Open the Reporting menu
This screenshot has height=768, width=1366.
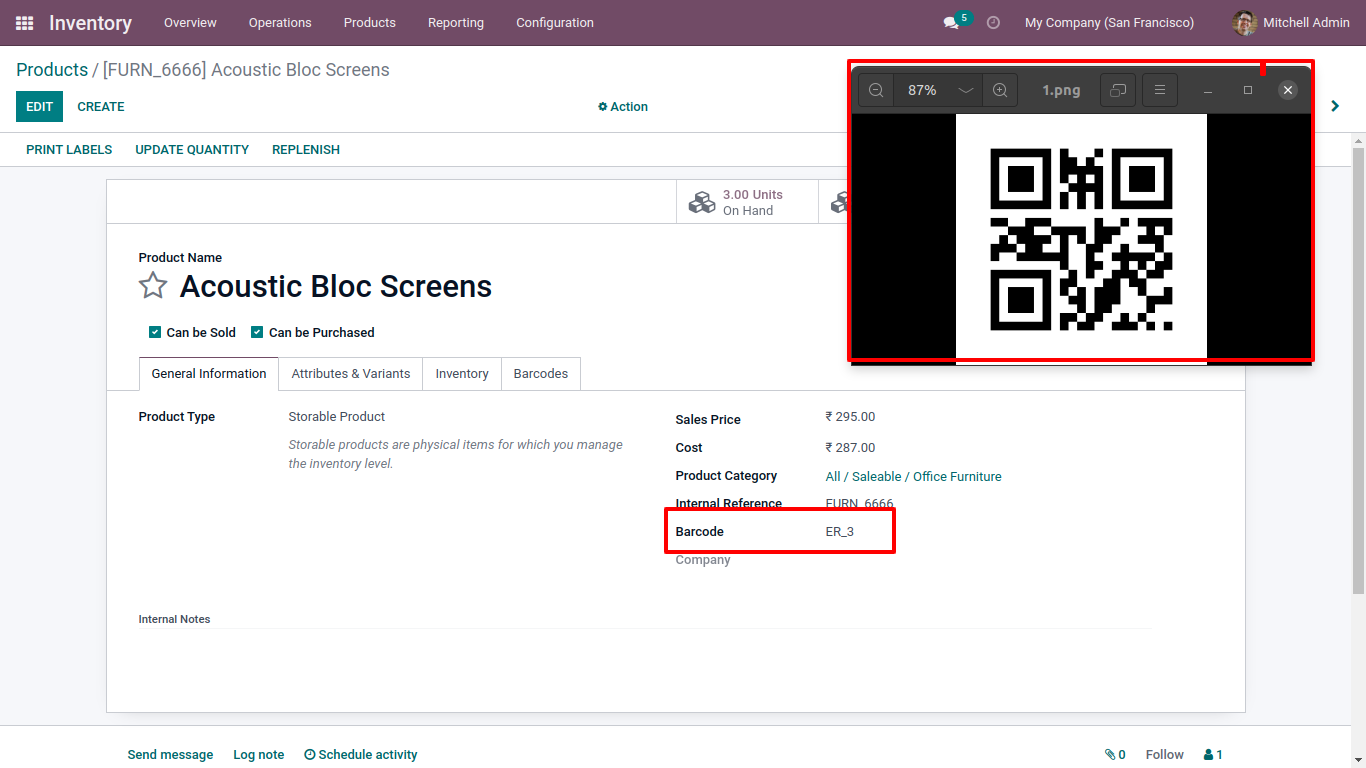456,22
